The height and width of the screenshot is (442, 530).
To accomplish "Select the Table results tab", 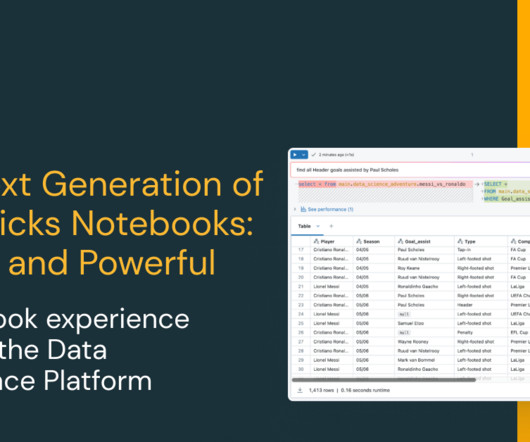I will coord(304,226).
